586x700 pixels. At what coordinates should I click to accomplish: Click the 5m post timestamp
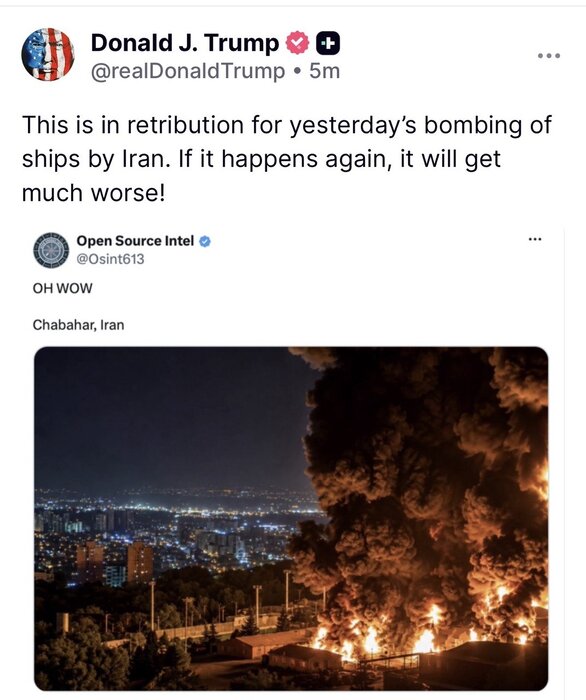point(324,71)
